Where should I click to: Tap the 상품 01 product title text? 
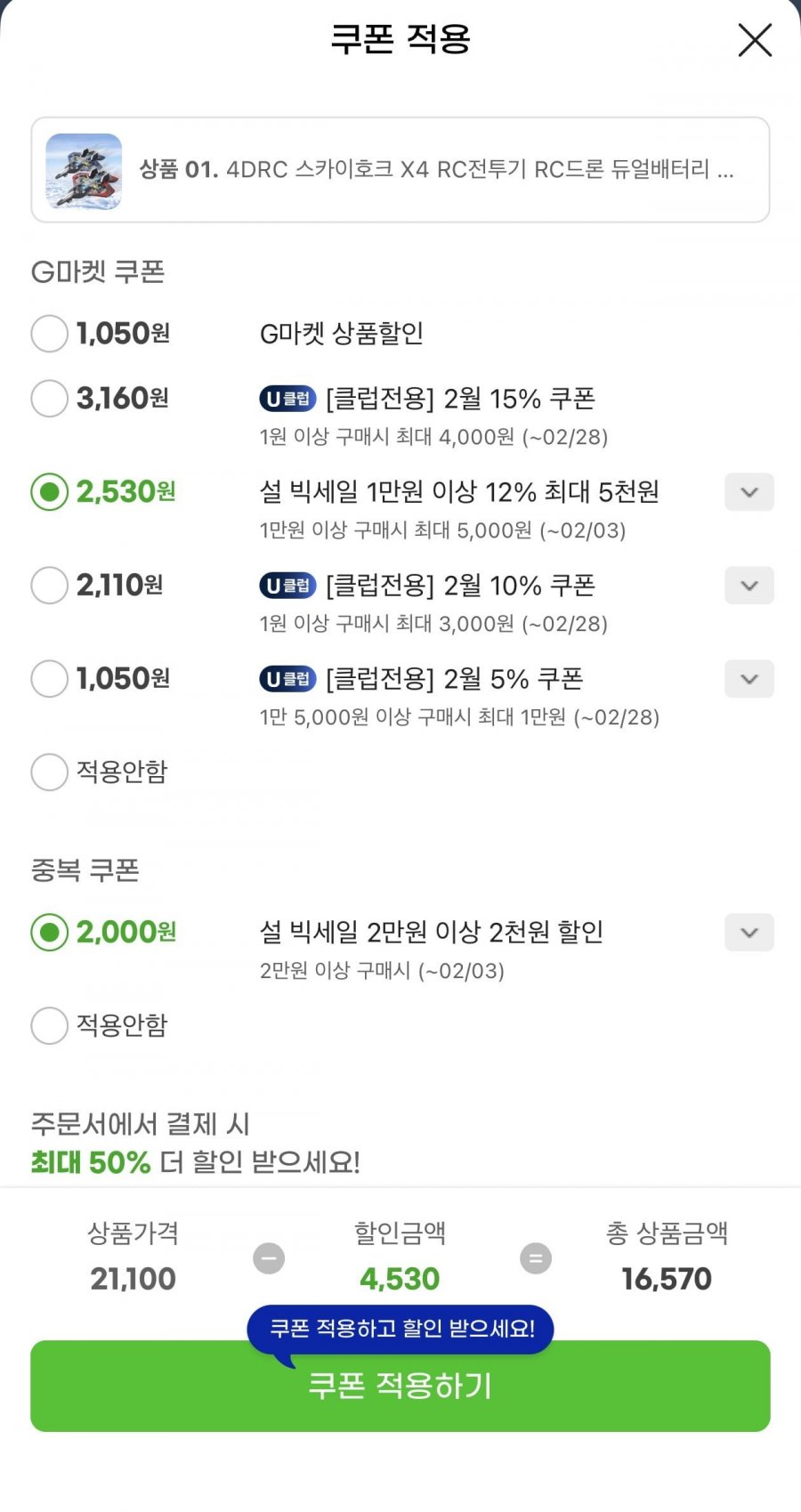point(436,169)
